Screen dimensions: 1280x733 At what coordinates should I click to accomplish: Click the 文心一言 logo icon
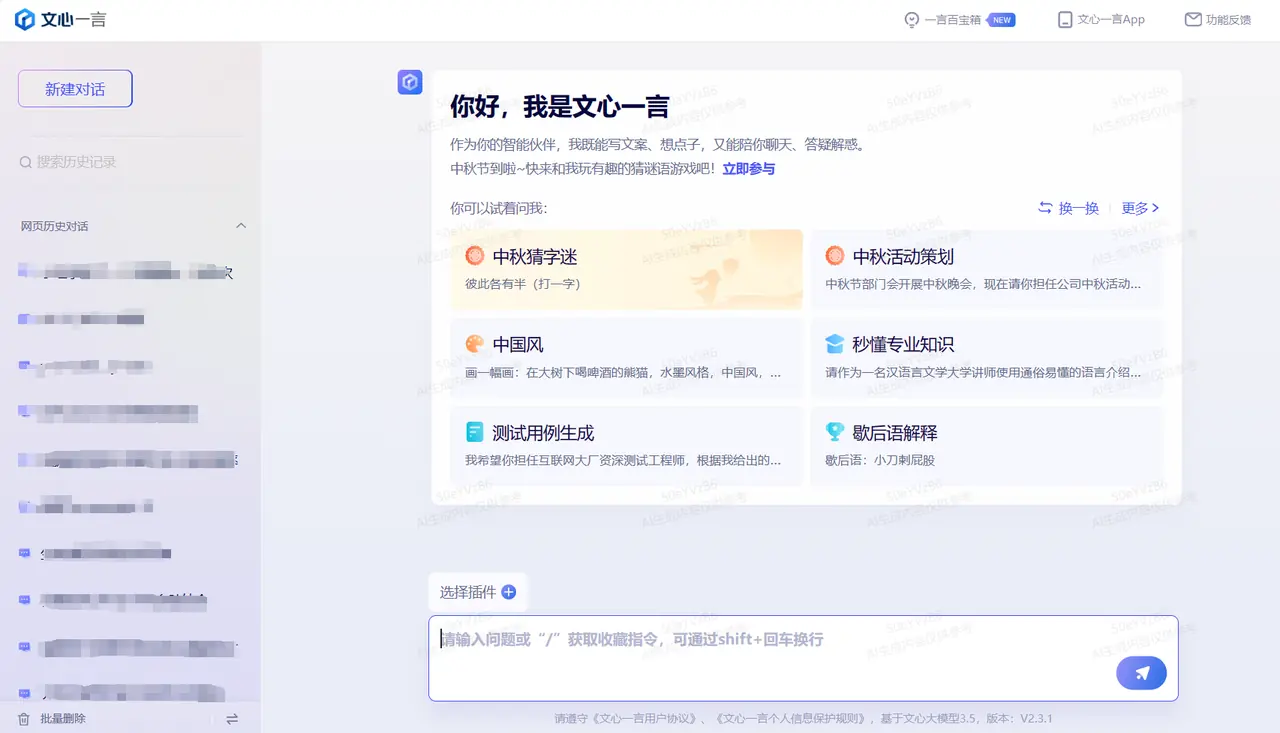tap(23, 19)
